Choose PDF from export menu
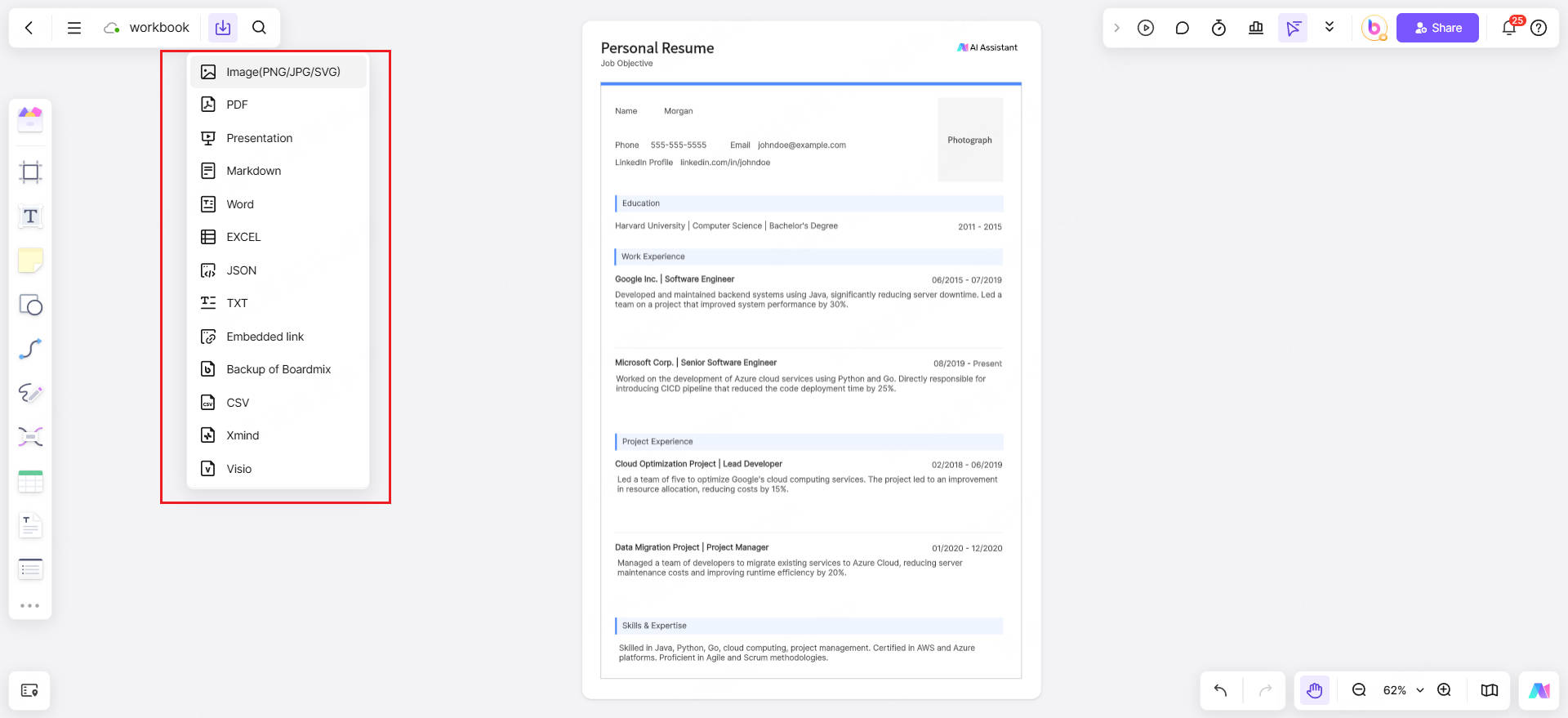This screenshot has width=1568, height=718. pyautogui.click(x=237, y=105)
